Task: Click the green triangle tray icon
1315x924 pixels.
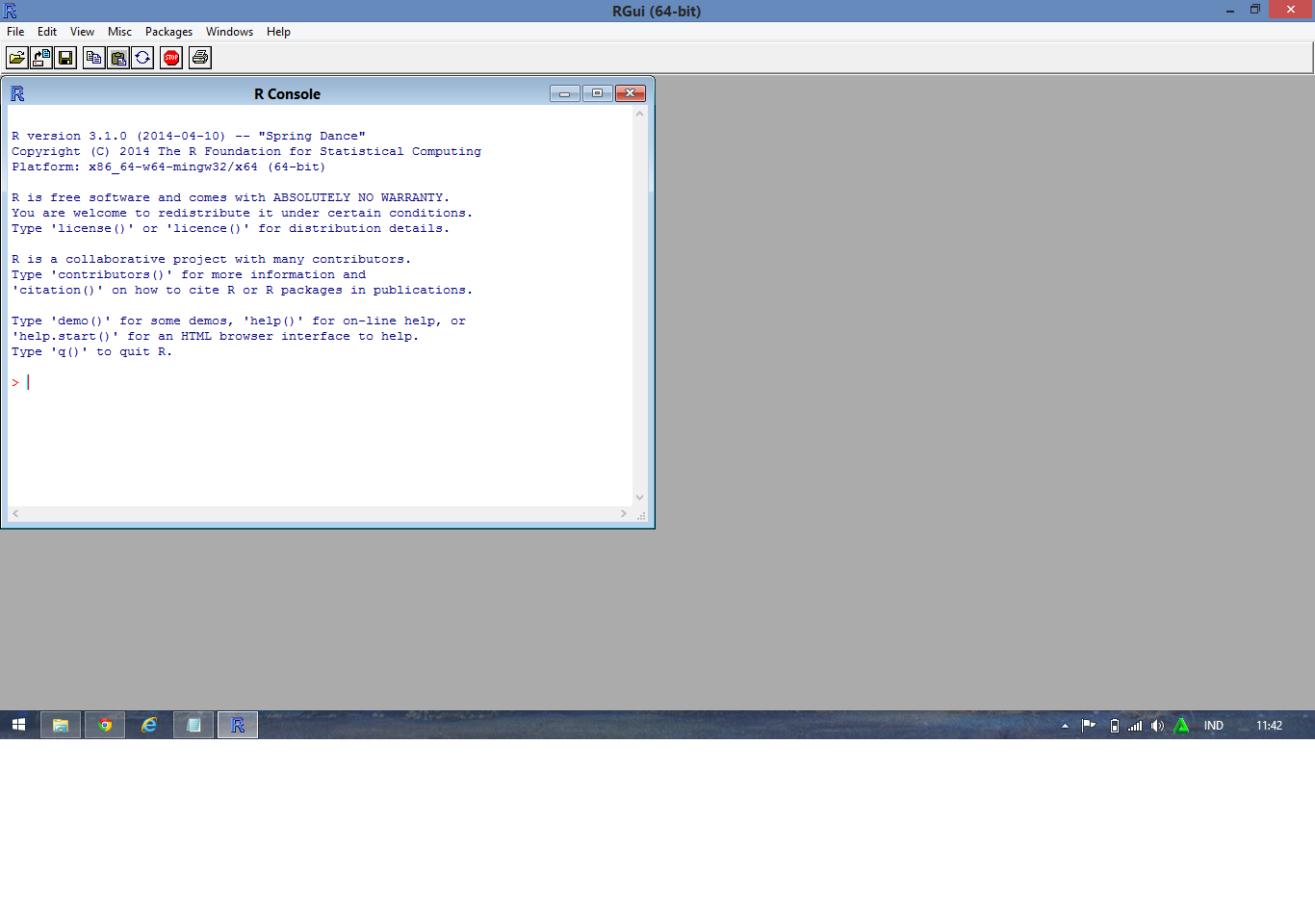Action: tap(1181, 726)
